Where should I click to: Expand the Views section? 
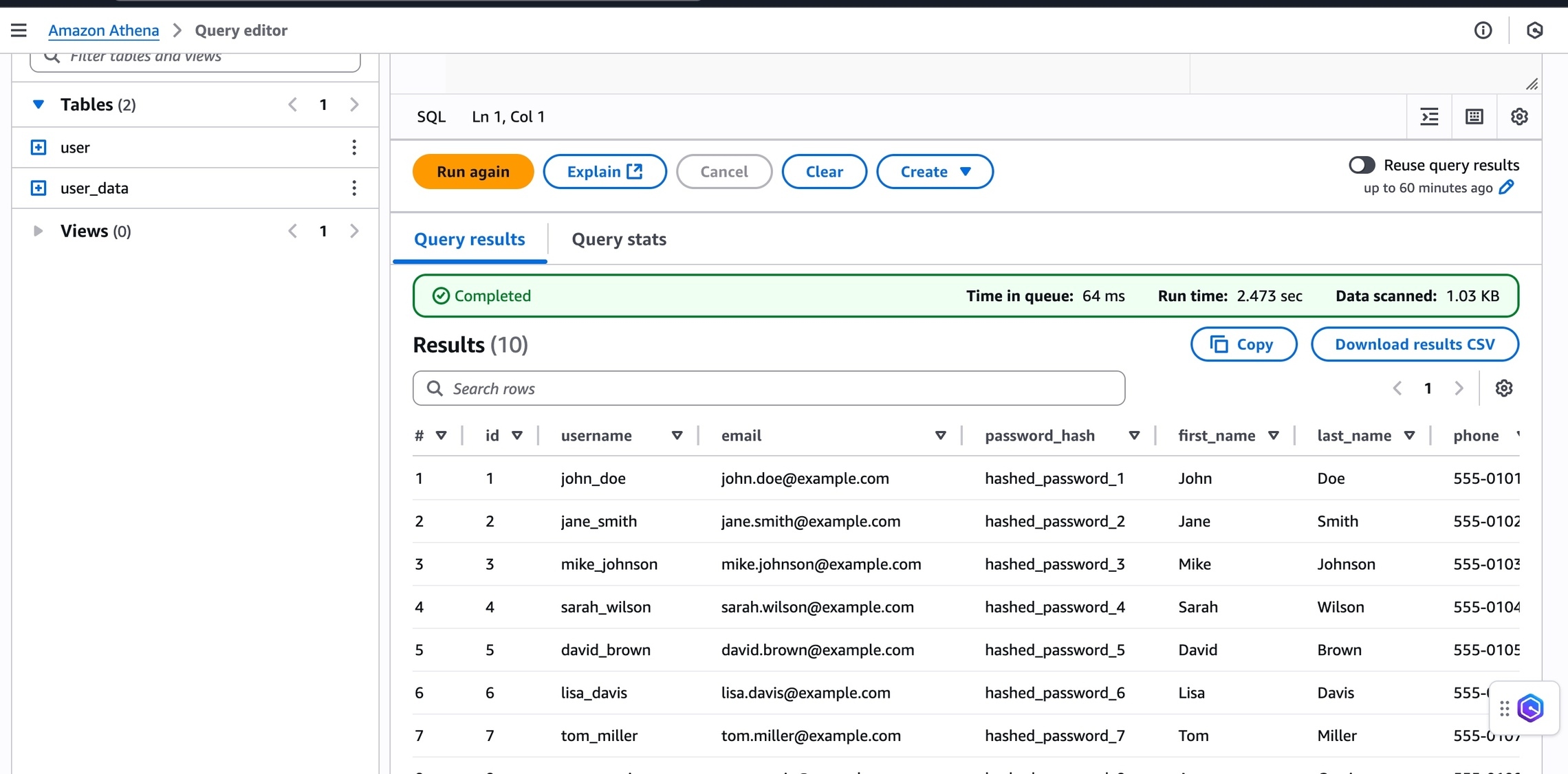tap(39, 231)
